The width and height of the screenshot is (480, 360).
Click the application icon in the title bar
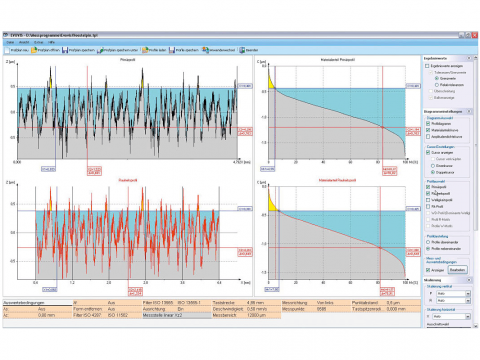[x=6, y=35]
